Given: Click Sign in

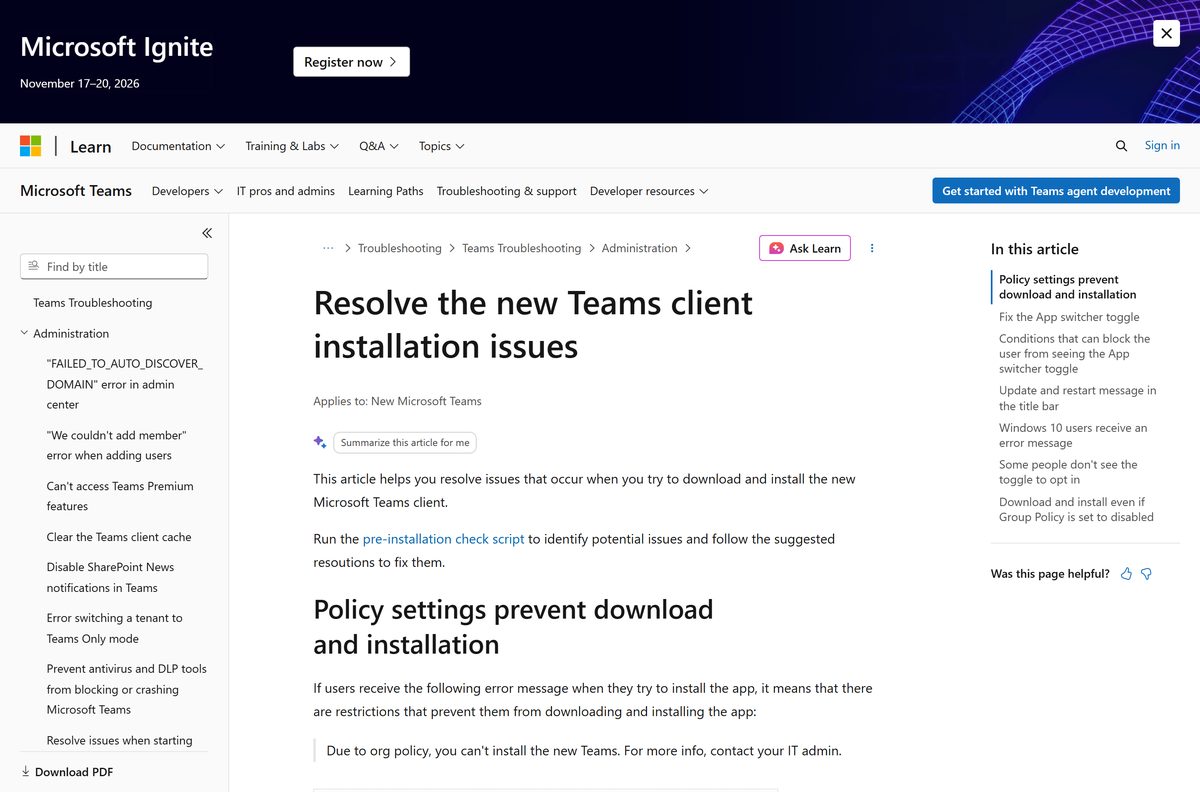Looking at the screenshot, I should (1162, 146).
